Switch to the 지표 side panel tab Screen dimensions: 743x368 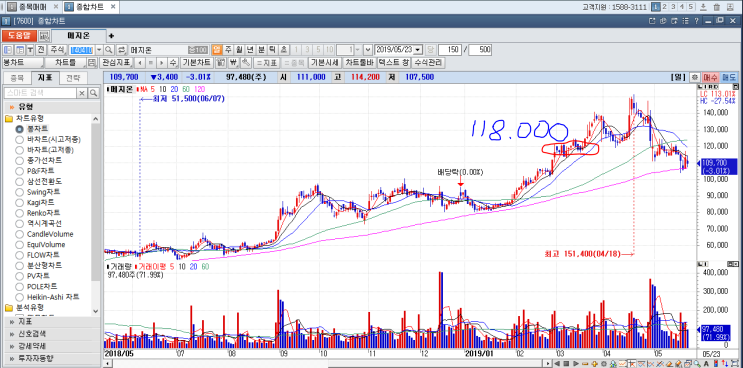pyautogui.click(x=45, y=78)
